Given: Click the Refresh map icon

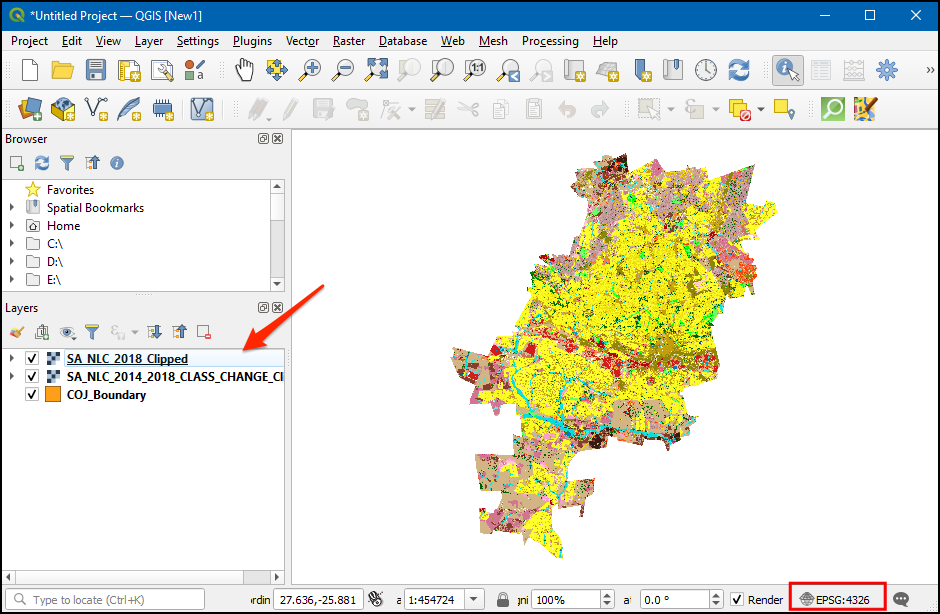Looking at the screenshot, I should click(739, 70).
